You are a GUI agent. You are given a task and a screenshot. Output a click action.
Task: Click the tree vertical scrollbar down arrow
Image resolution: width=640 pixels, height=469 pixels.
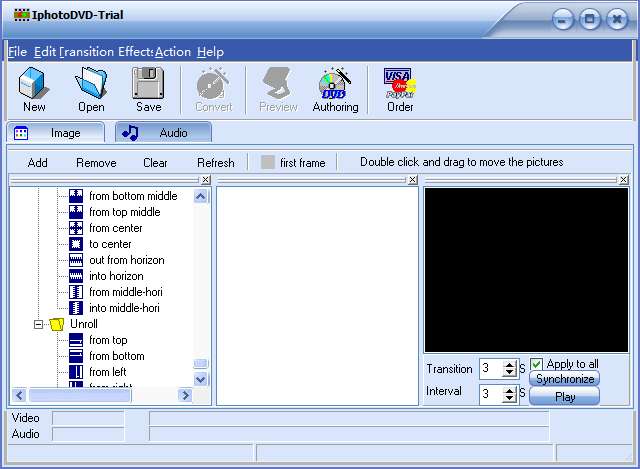pos(200,379)
